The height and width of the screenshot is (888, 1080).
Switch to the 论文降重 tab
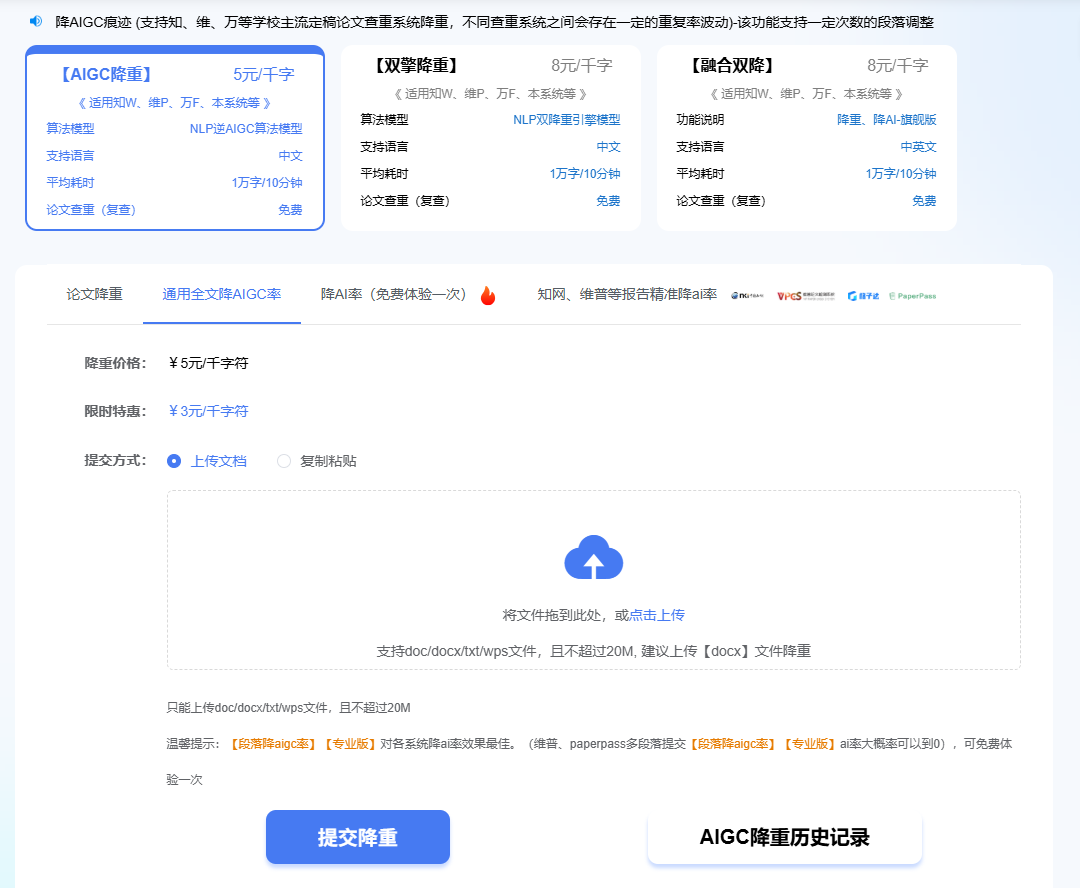[94, 294]
